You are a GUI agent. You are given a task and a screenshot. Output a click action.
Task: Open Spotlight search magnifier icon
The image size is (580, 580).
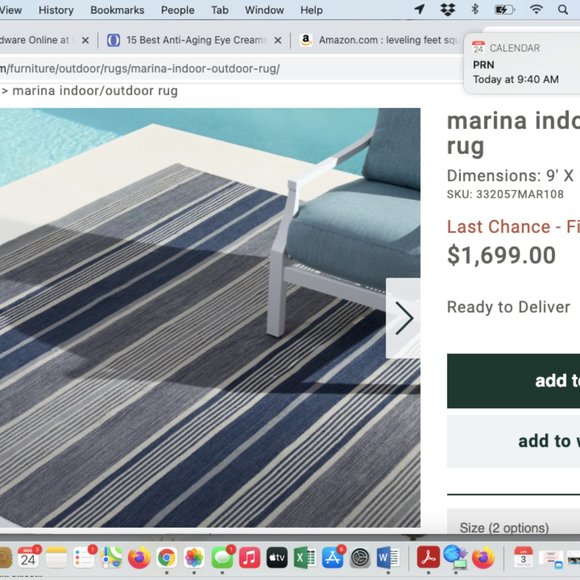click(563, 10)
